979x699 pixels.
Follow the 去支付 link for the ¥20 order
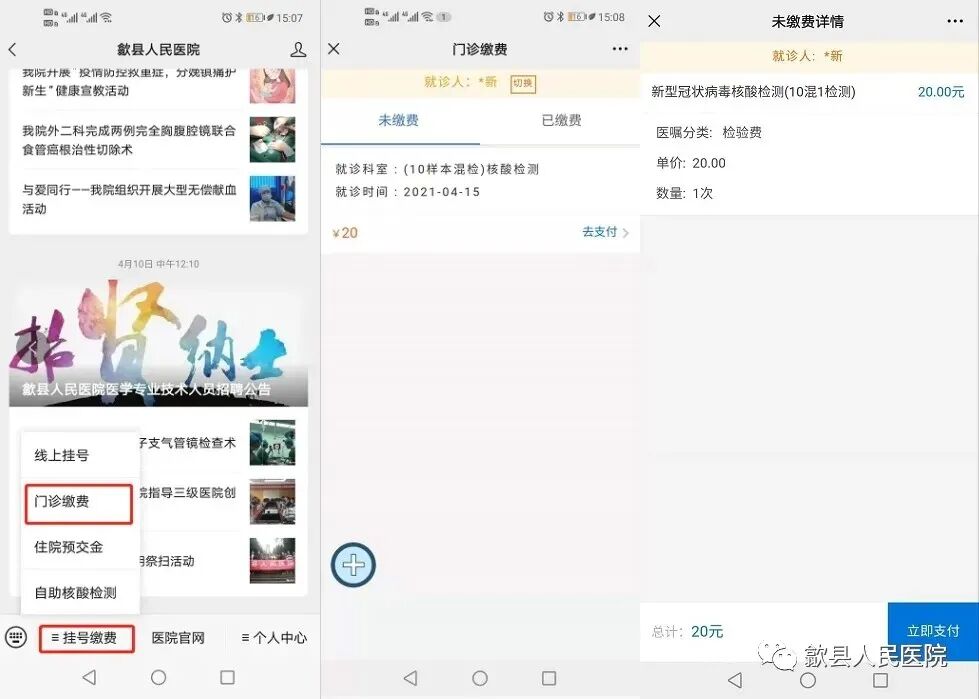tap(600, 231)
